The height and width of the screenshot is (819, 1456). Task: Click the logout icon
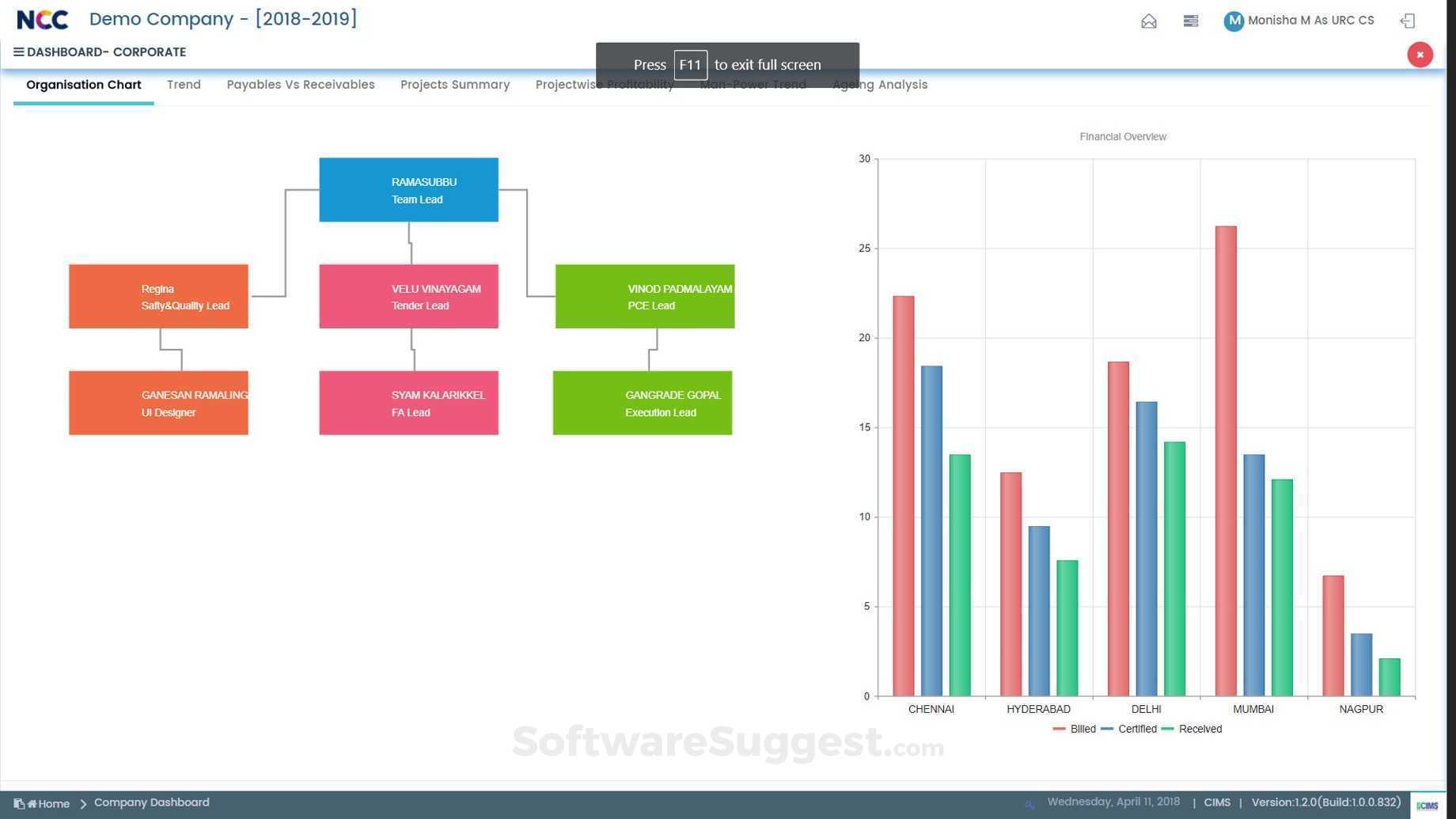coord(1408,21)
